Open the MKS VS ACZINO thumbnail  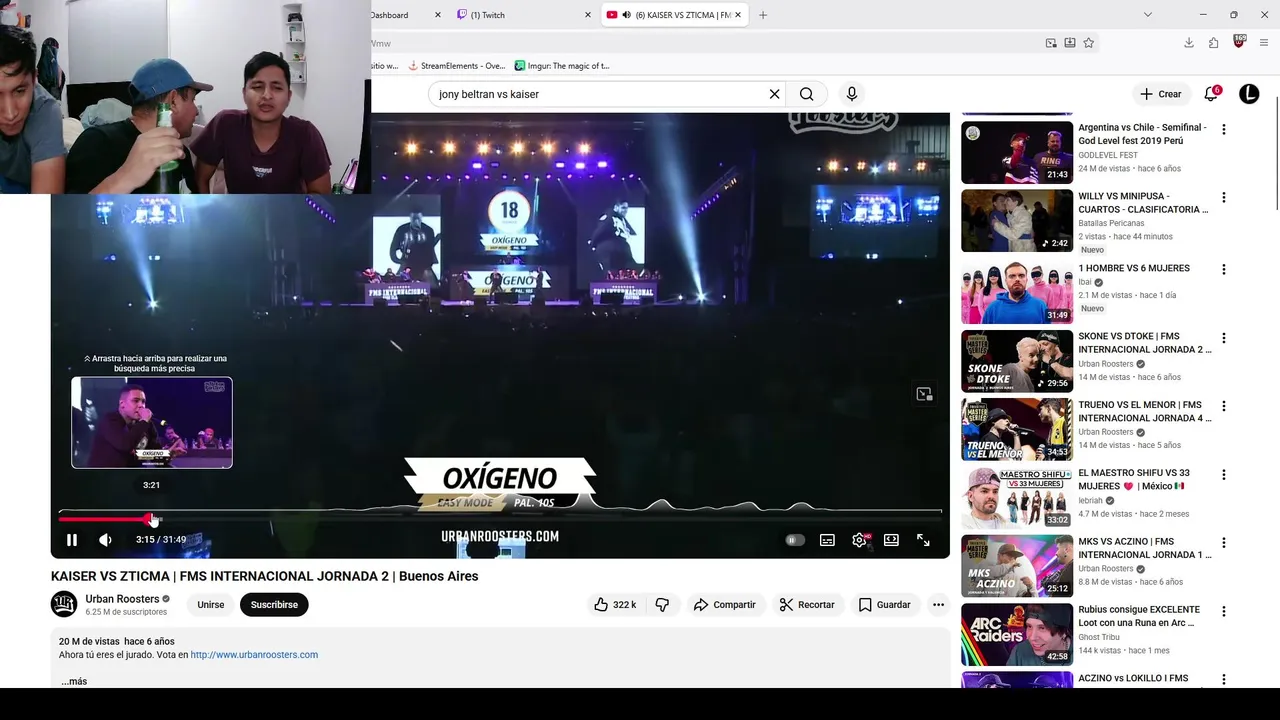pyautogui.click(x=1017, y=566)
